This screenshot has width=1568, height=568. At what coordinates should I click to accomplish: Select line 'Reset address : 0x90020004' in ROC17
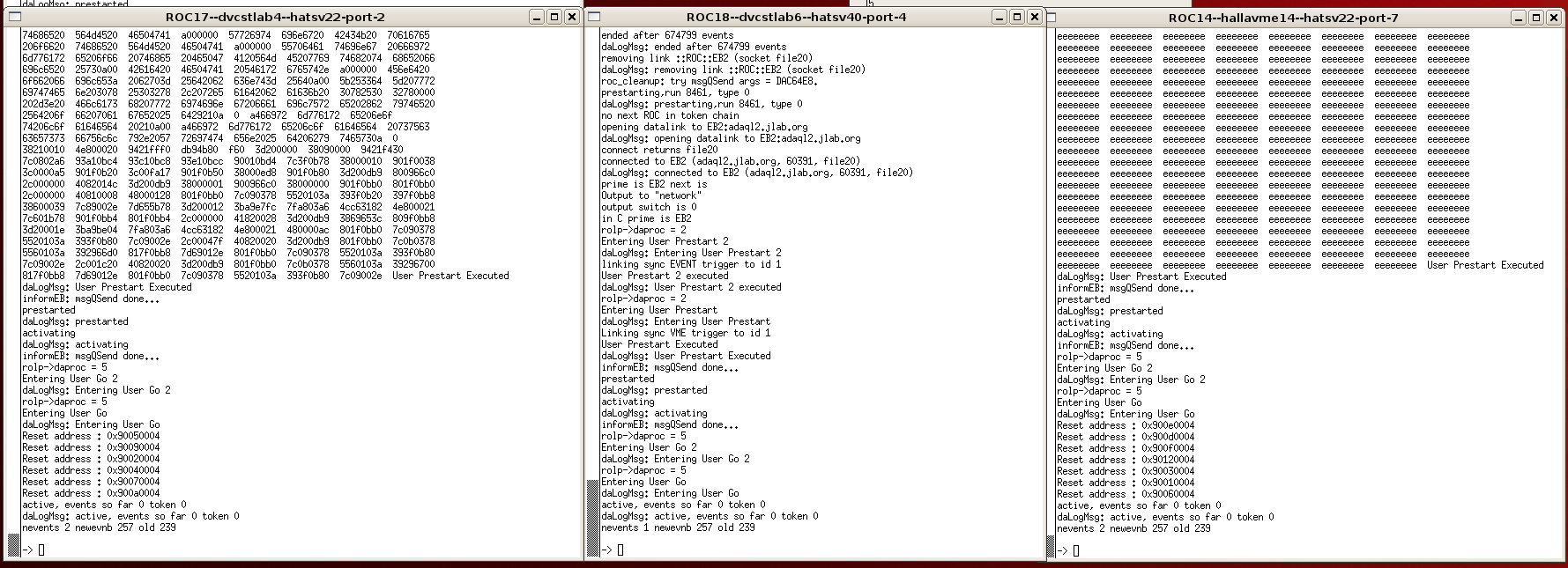[91, 459]
